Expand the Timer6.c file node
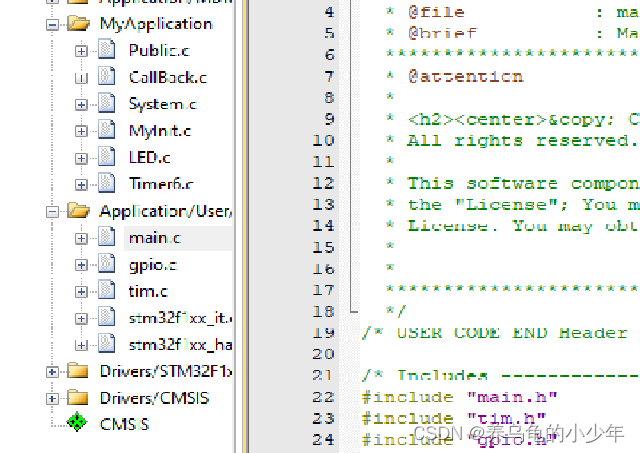The width and height of the screenshot is (640, 453). 81,184
